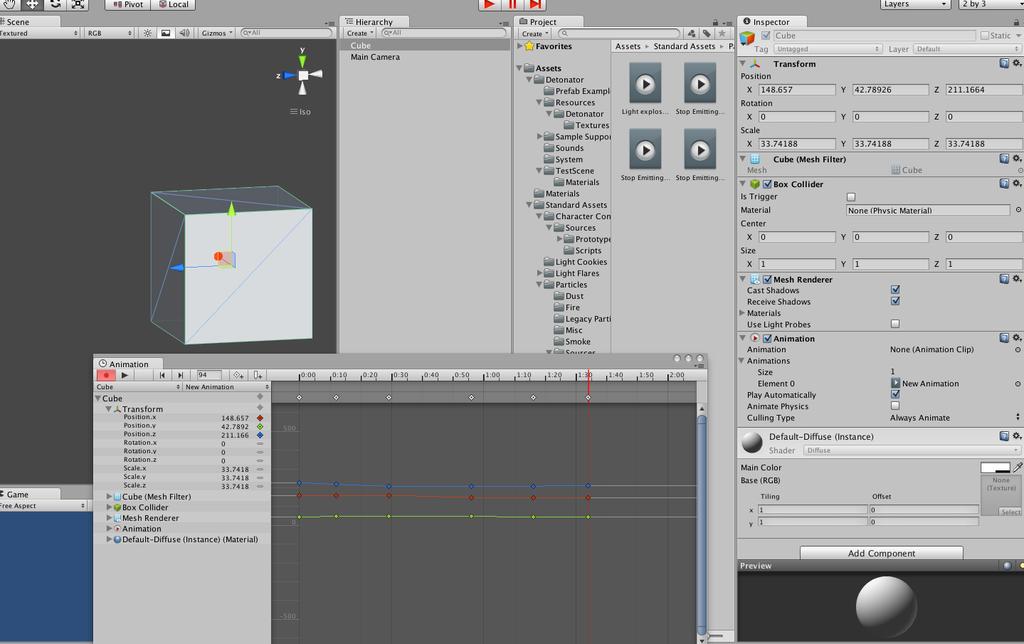Go to previous keyframe in Animation window
The width and height of the screenshot is (1024, 644).
[x=162, y=375]
